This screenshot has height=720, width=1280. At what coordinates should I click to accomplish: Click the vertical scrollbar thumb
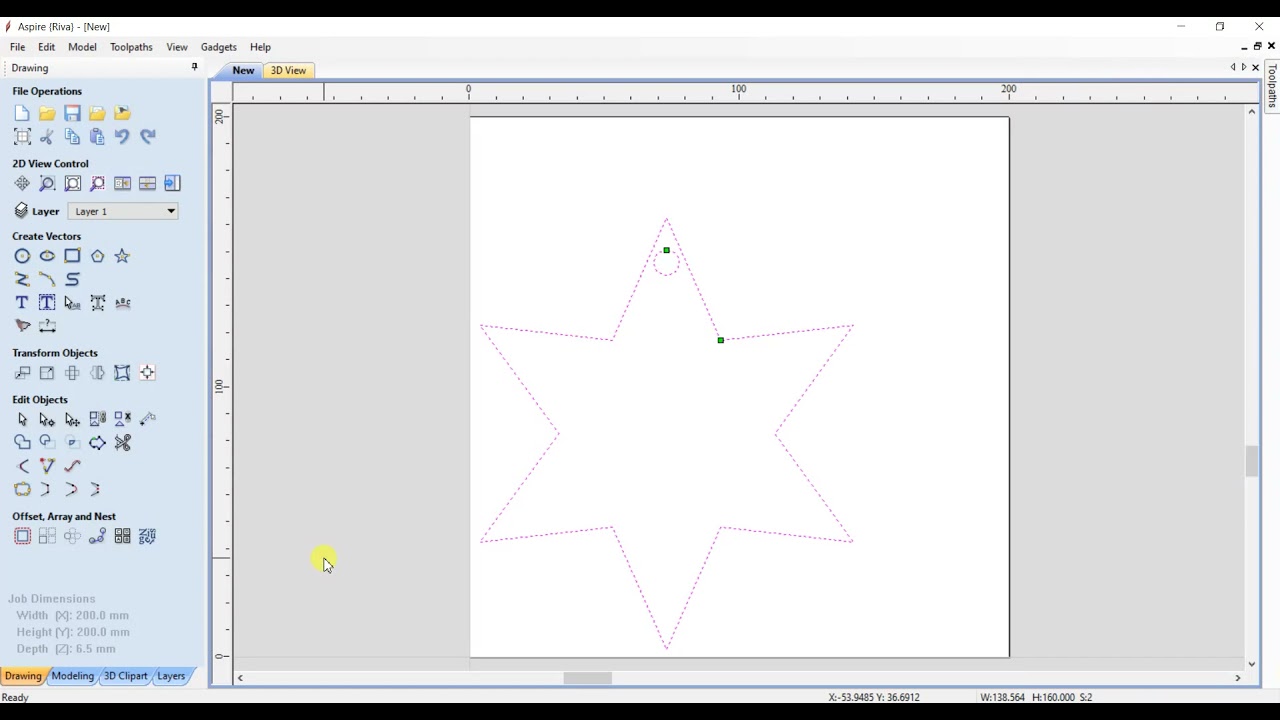point(1251,461)
